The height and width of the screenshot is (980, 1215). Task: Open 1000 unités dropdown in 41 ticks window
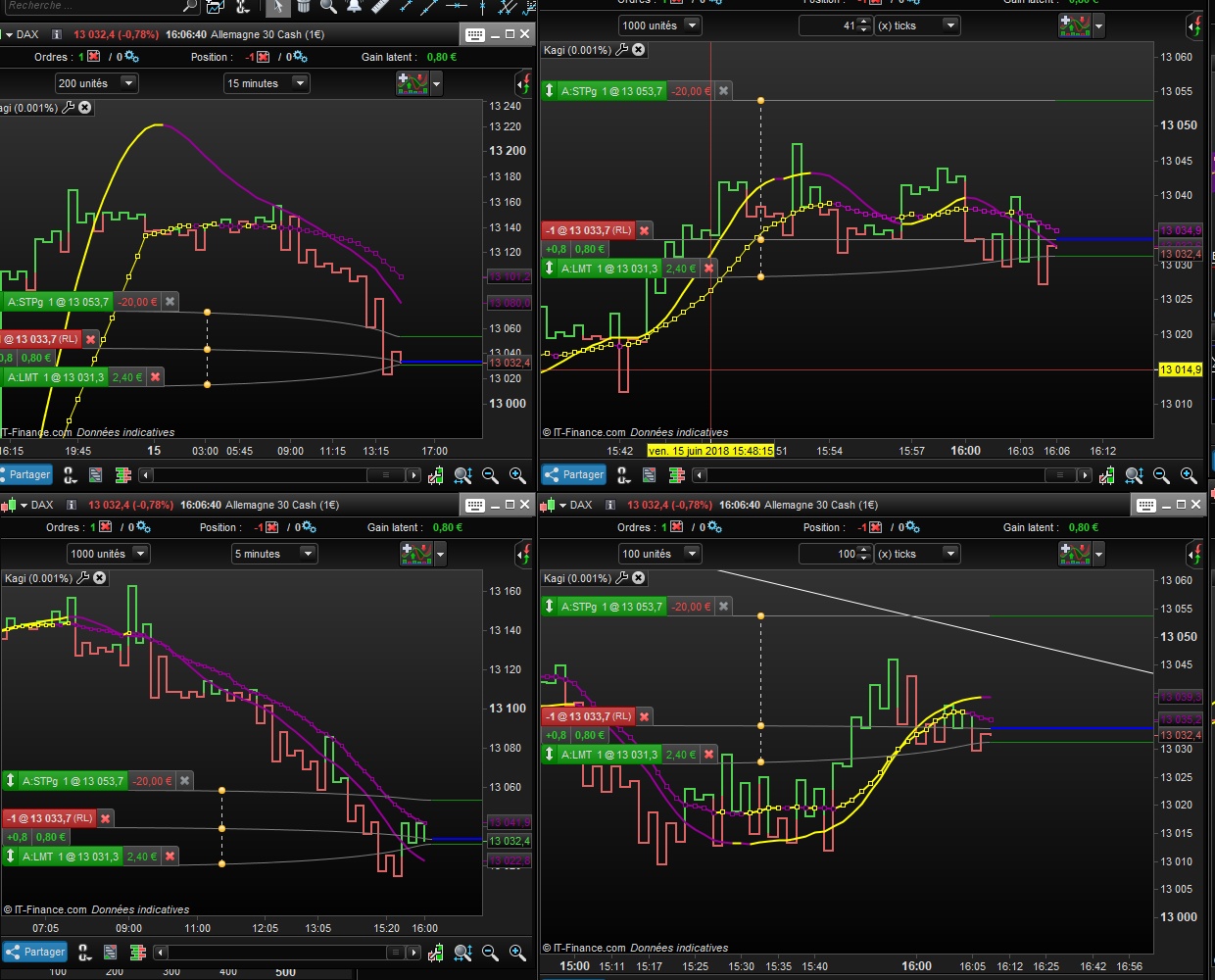coord(659,25)
